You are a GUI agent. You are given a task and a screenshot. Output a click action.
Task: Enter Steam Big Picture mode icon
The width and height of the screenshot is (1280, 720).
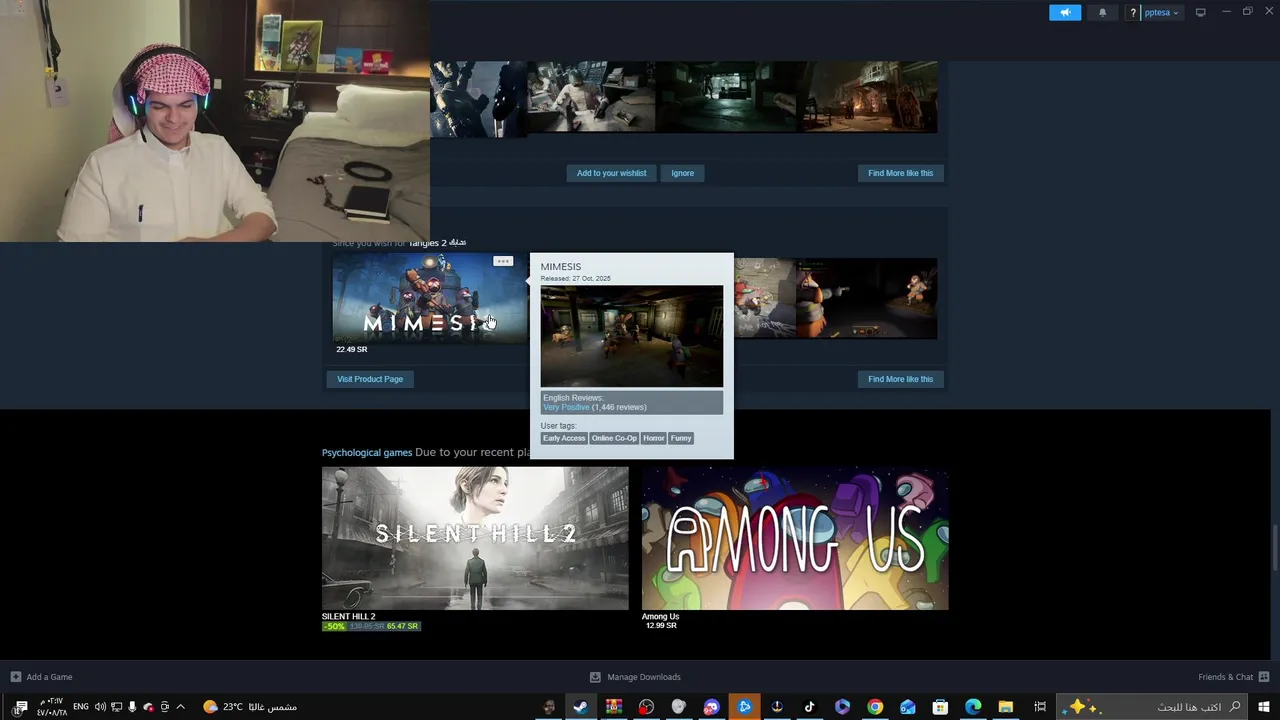coord(1201,12)
